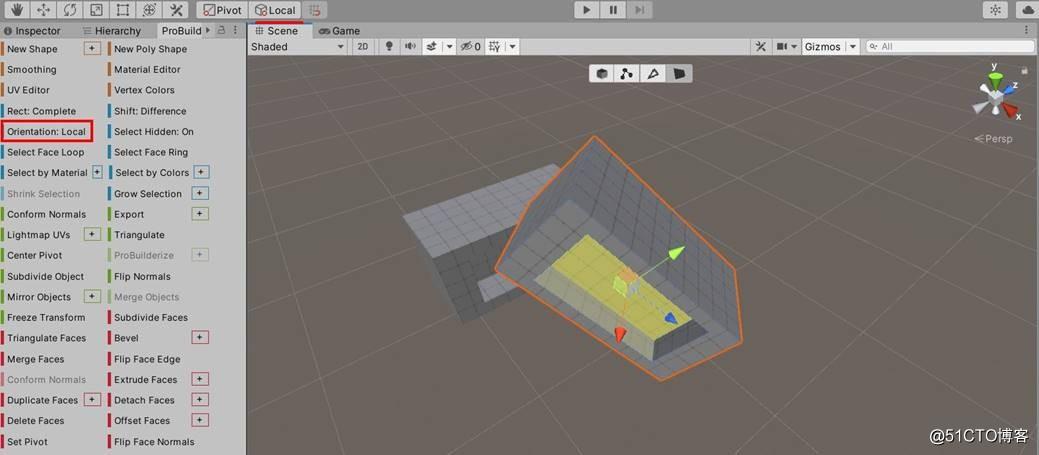
Task: Select the Scale tool
Action: click(96, 10)
